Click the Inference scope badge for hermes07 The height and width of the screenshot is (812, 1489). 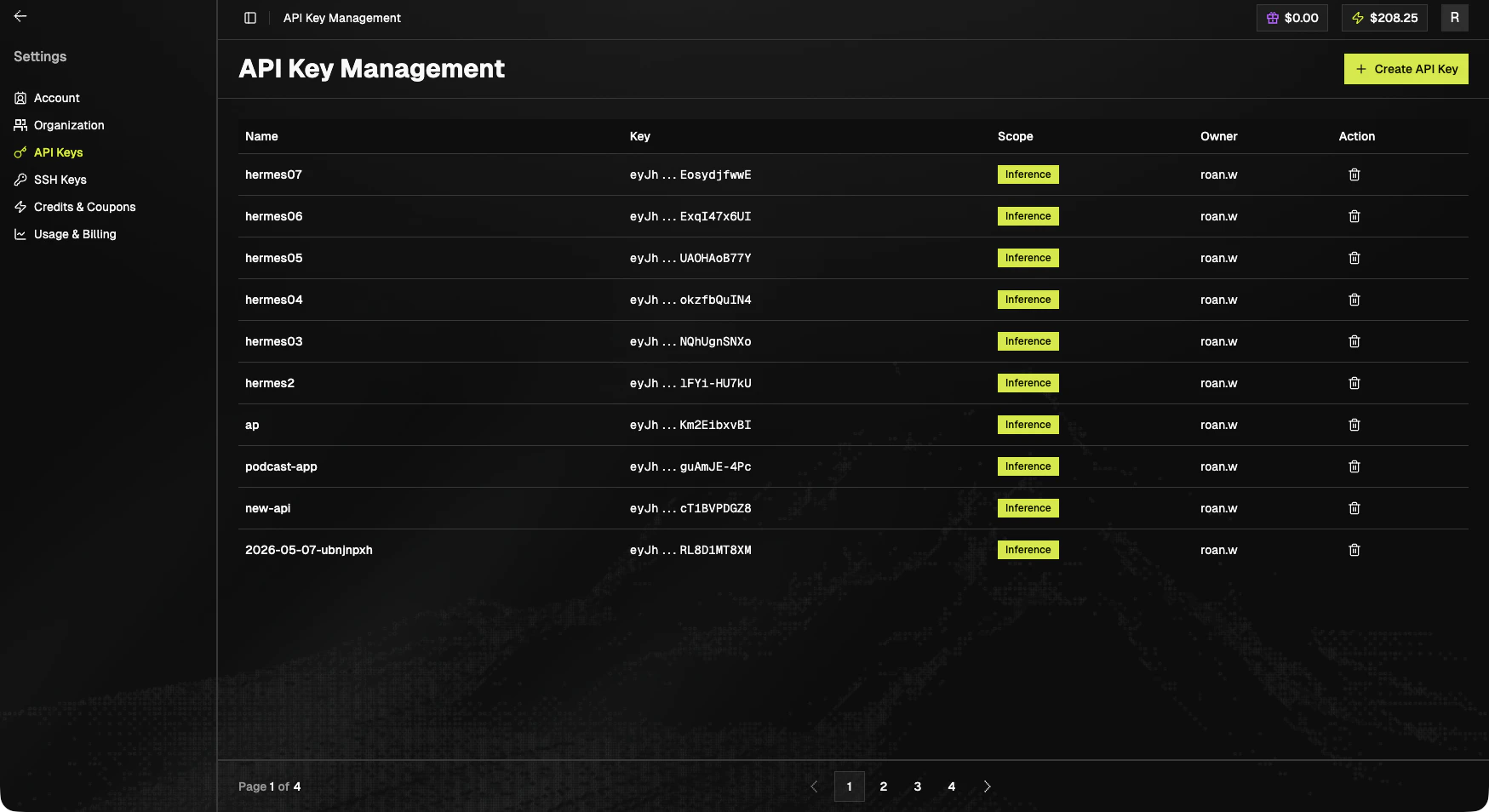[x=1028, y=174]
